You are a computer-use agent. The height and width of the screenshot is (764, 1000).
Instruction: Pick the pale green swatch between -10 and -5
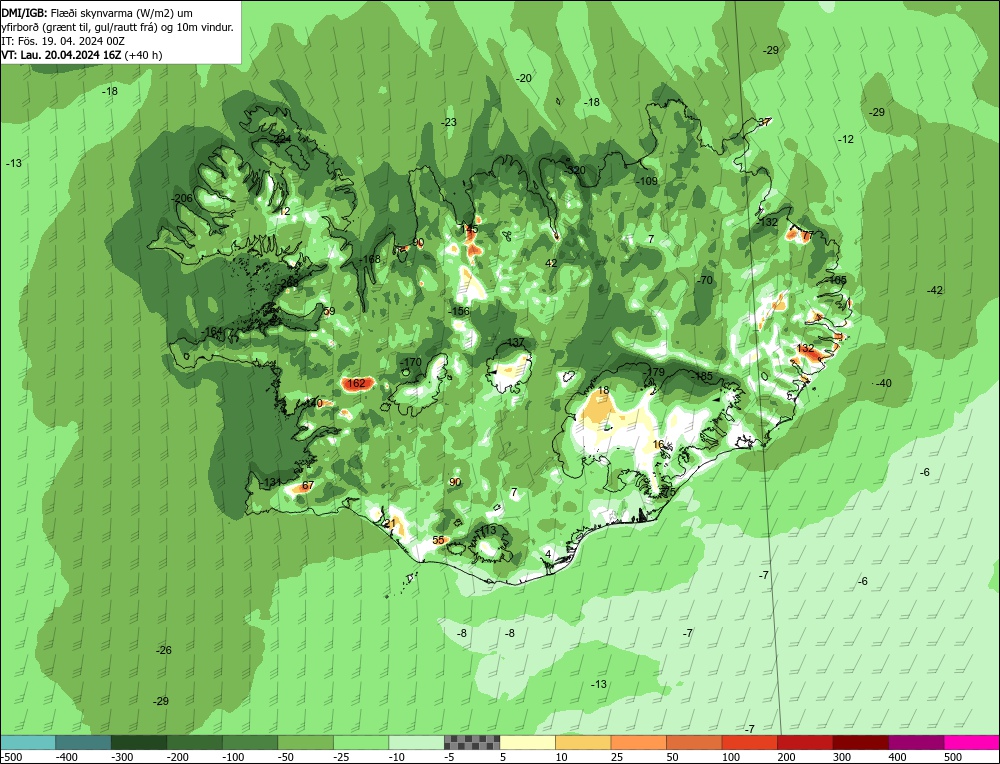416,742
